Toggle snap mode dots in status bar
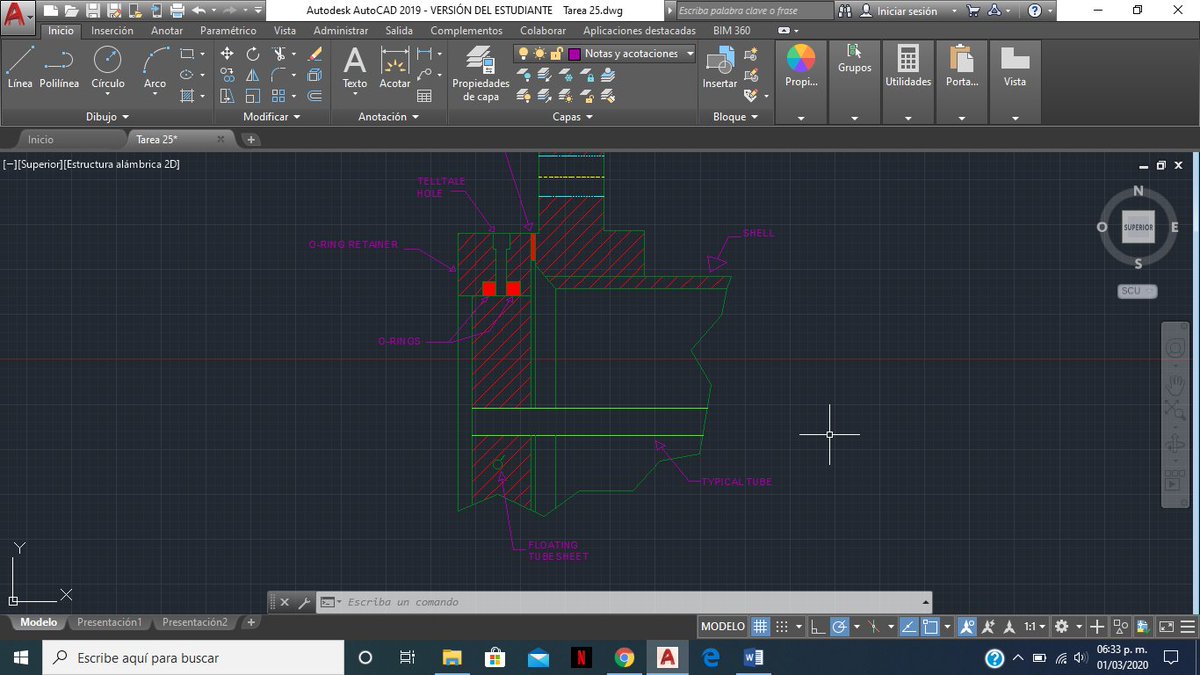The image size is (1200, 675). (x=783, y=627)
